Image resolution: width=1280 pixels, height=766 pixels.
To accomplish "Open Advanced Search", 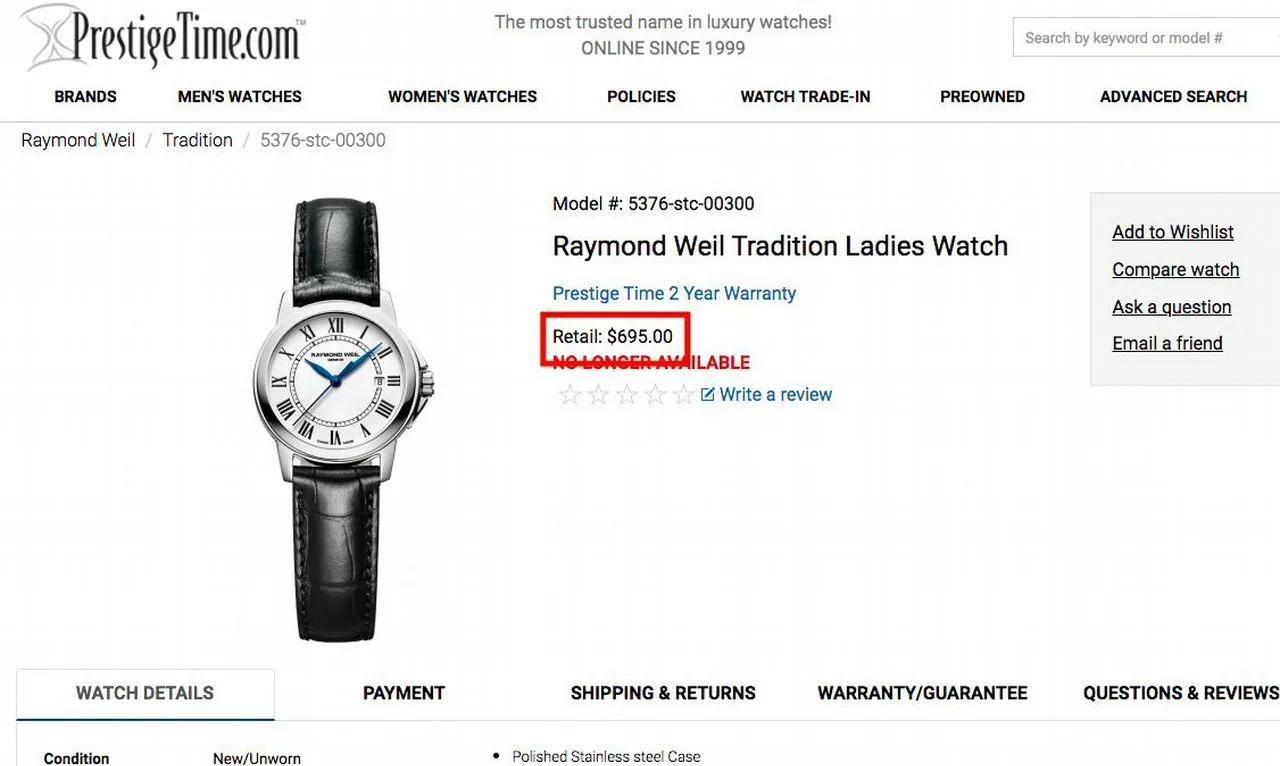I will [x=1173, y=97].
